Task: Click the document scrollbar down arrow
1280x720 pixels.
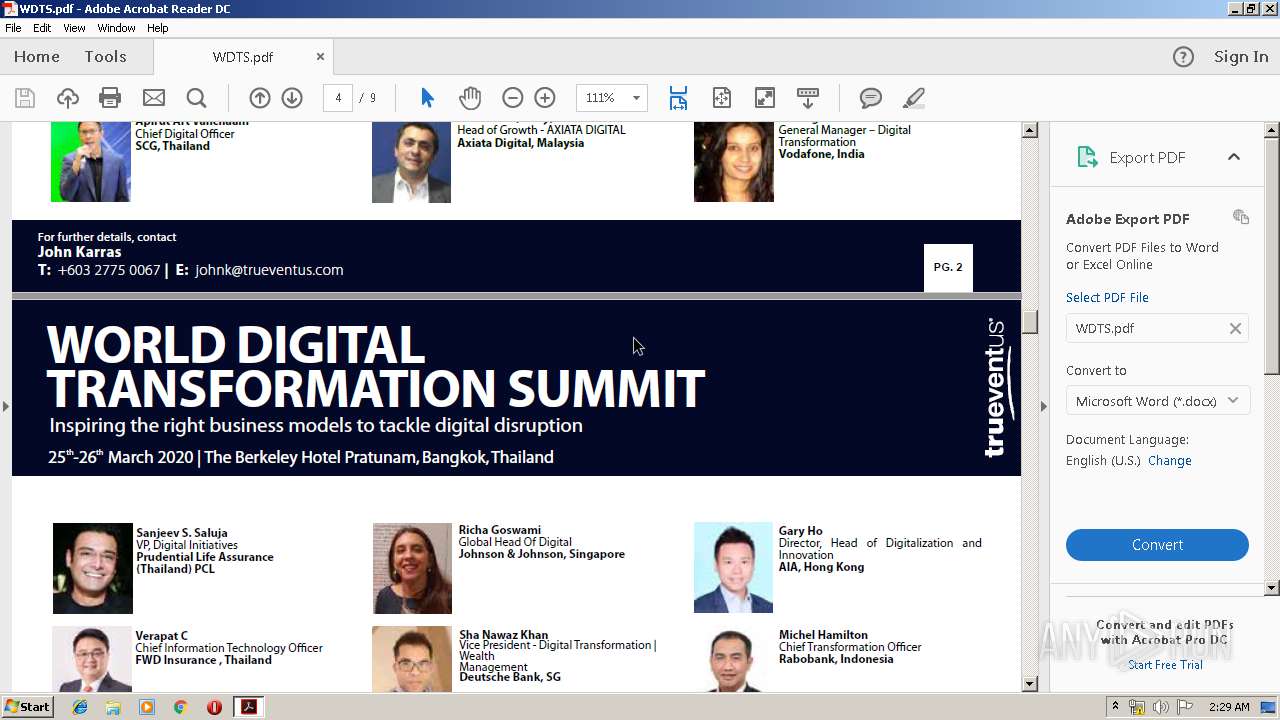Action: [x=1030, y=684]
